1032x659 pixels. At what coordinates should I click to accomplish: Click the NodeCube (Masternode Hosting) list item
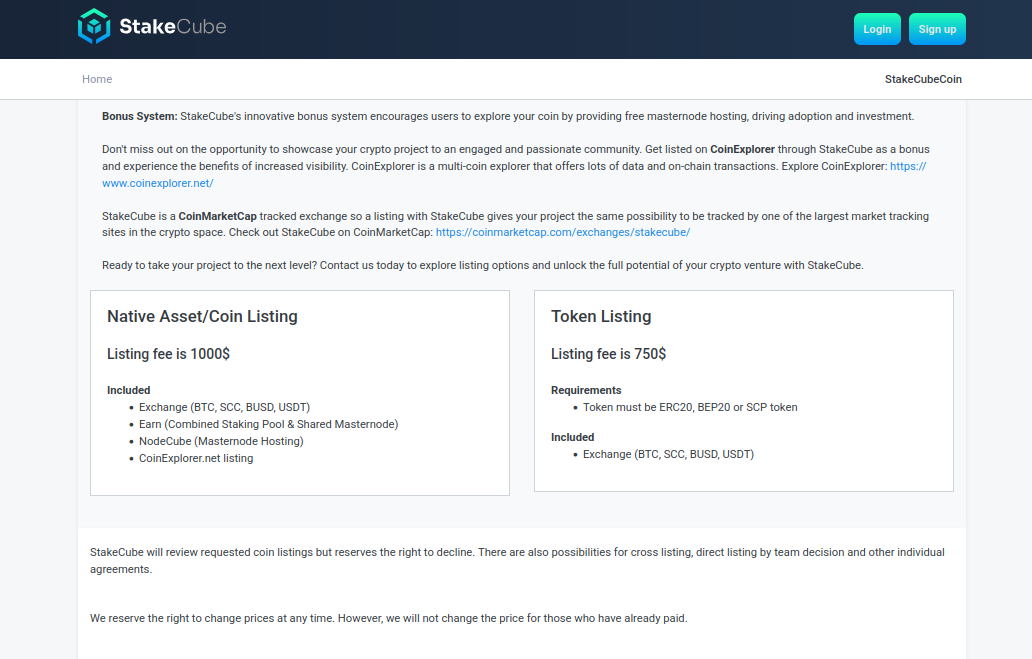pos(221,441)
